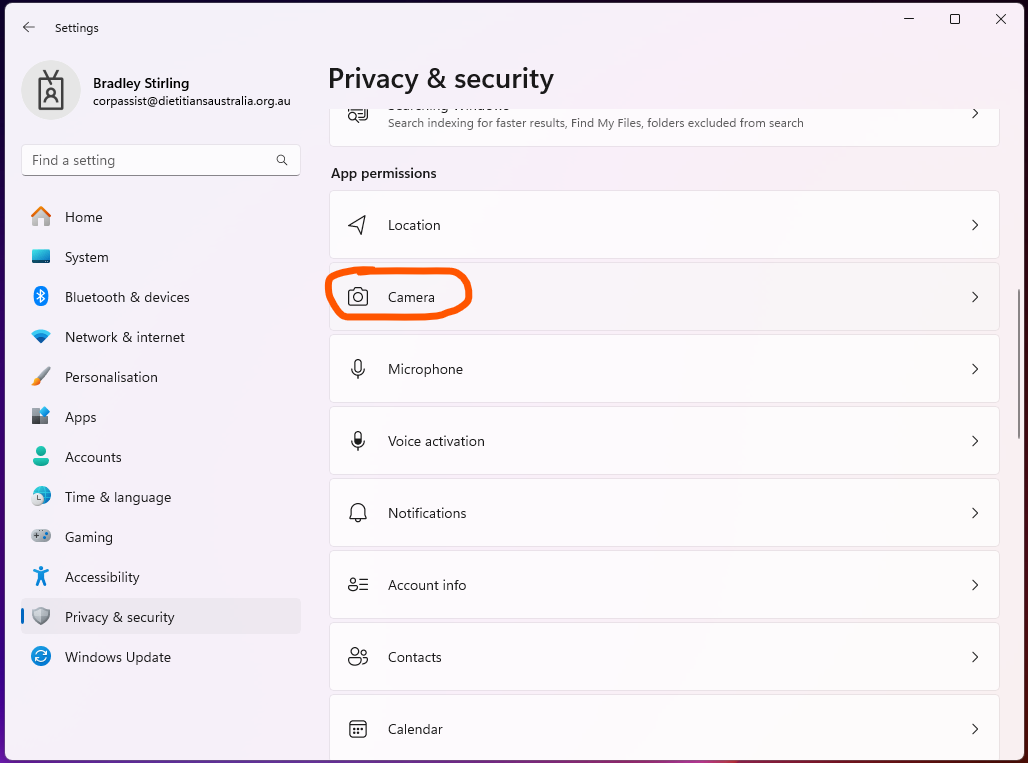Viewport: 1028px width, 763px height.
Task: Click the Location arrow icon
Action: pyautogui.click(x=358, y=225)
